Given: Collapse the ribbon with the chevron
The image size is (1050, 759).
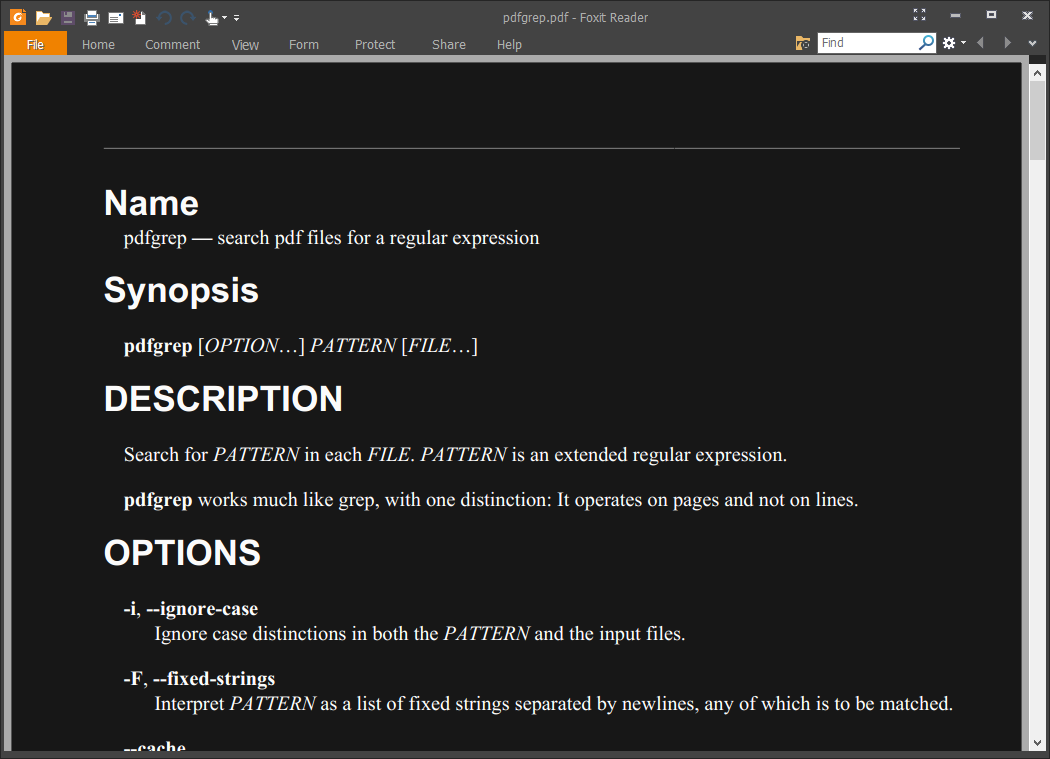Looking at the screenshot, I should coord(1033,43).
